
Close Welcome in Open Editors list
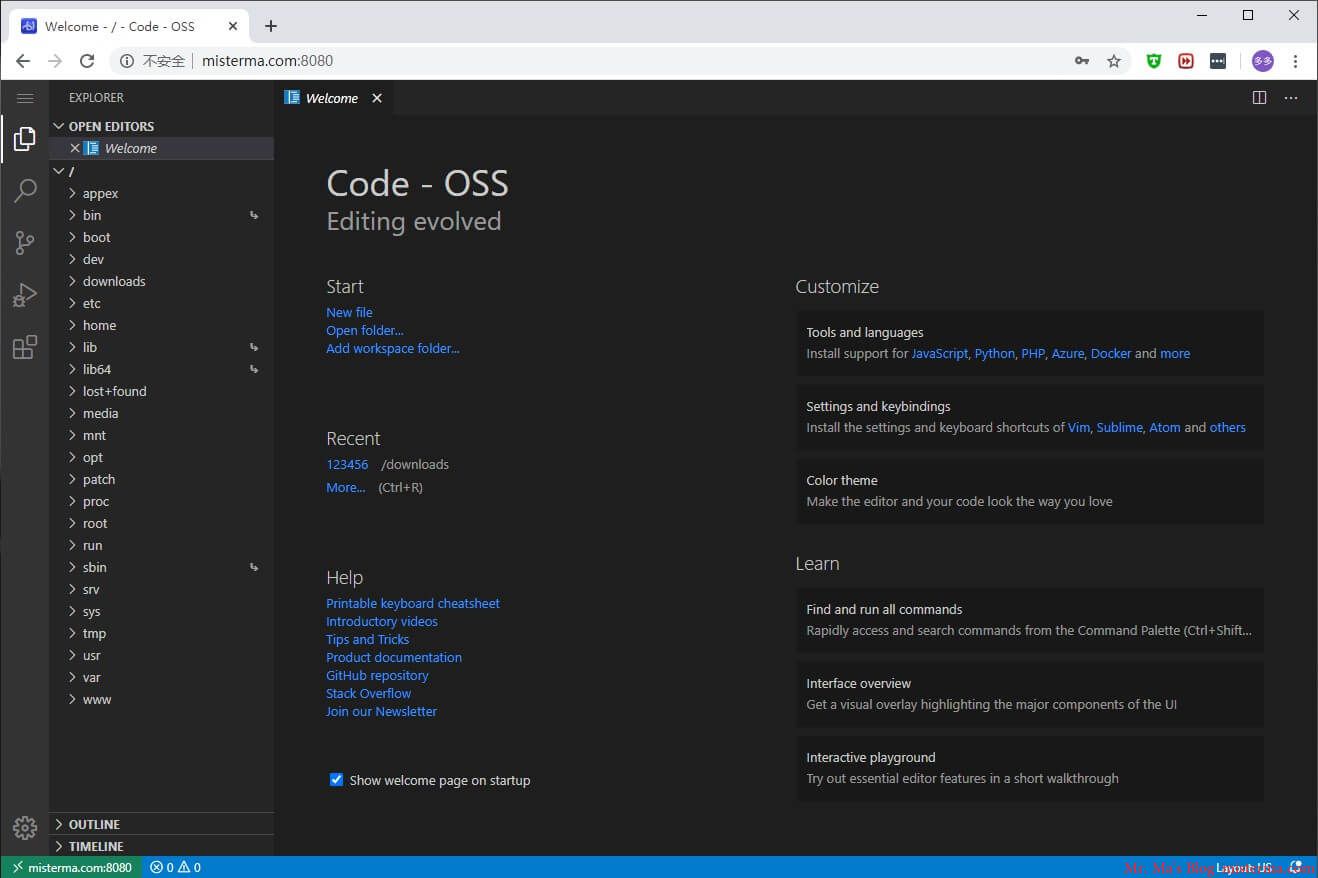[x=75, y=148]
